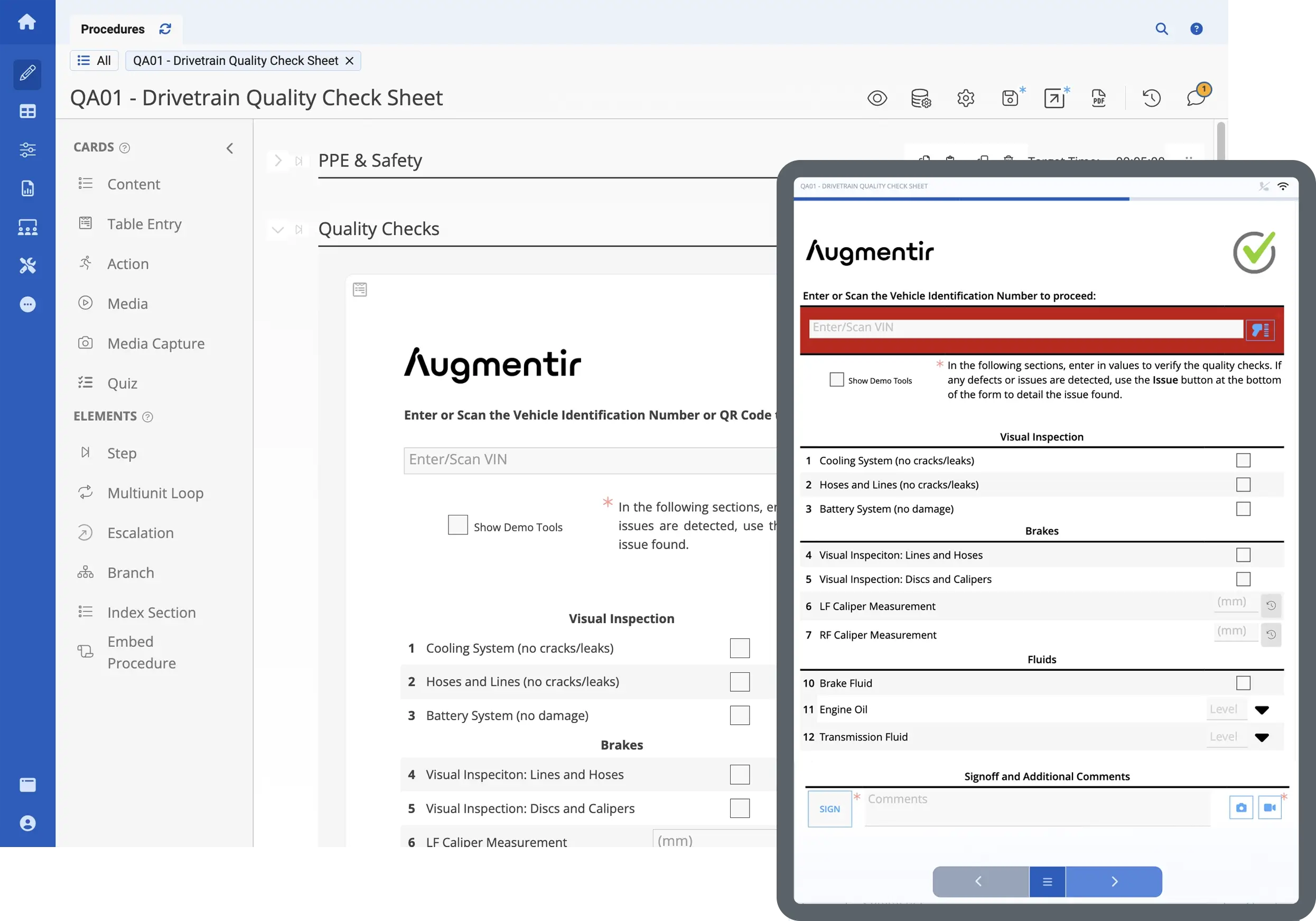Toggle Show Demo Tools checkbox in tablet preview
This screenshot has width=1316, height=921.
pyautogui.click(x=836, y=379)
